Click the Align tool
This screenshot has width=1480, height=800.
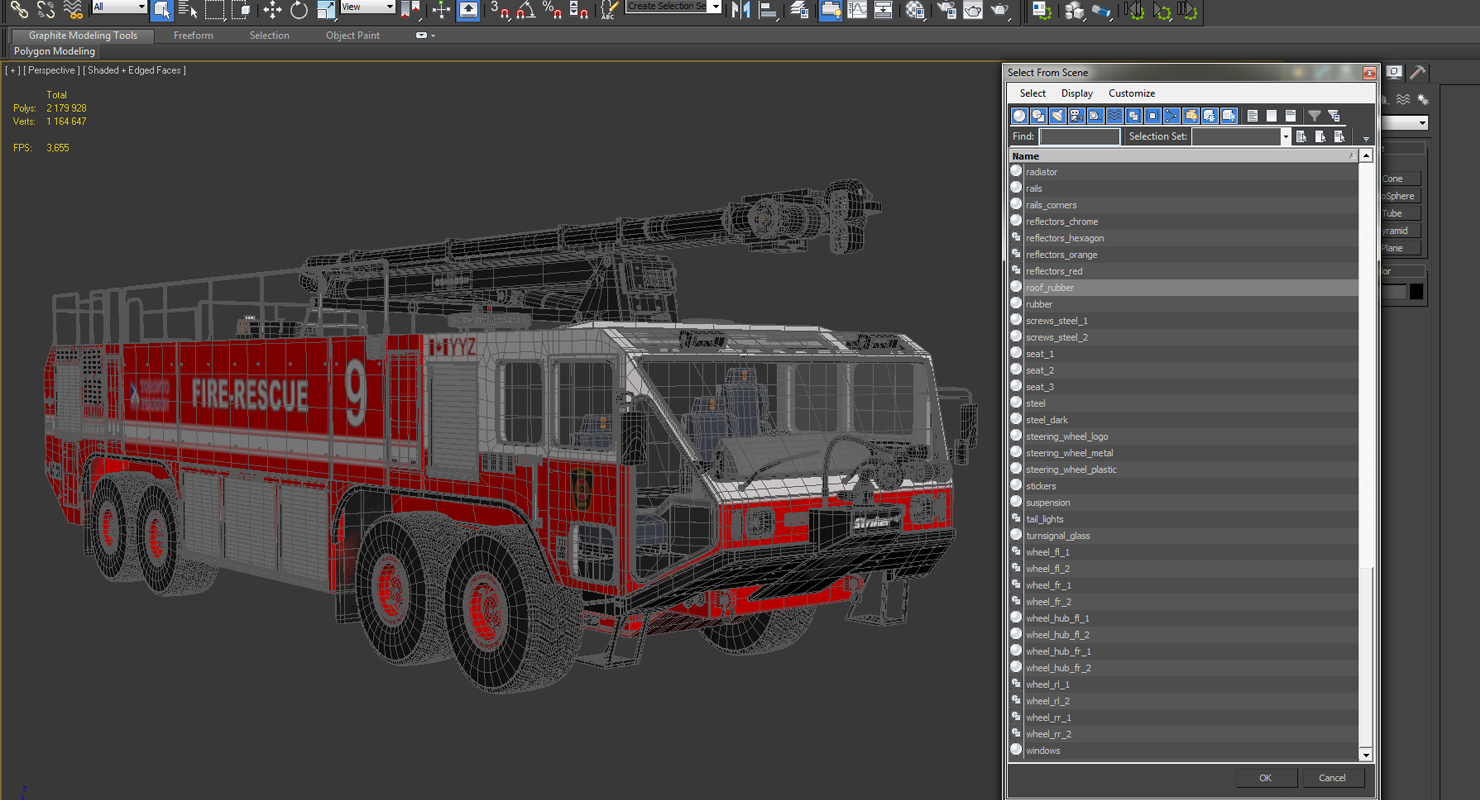(x=768, y=10)
